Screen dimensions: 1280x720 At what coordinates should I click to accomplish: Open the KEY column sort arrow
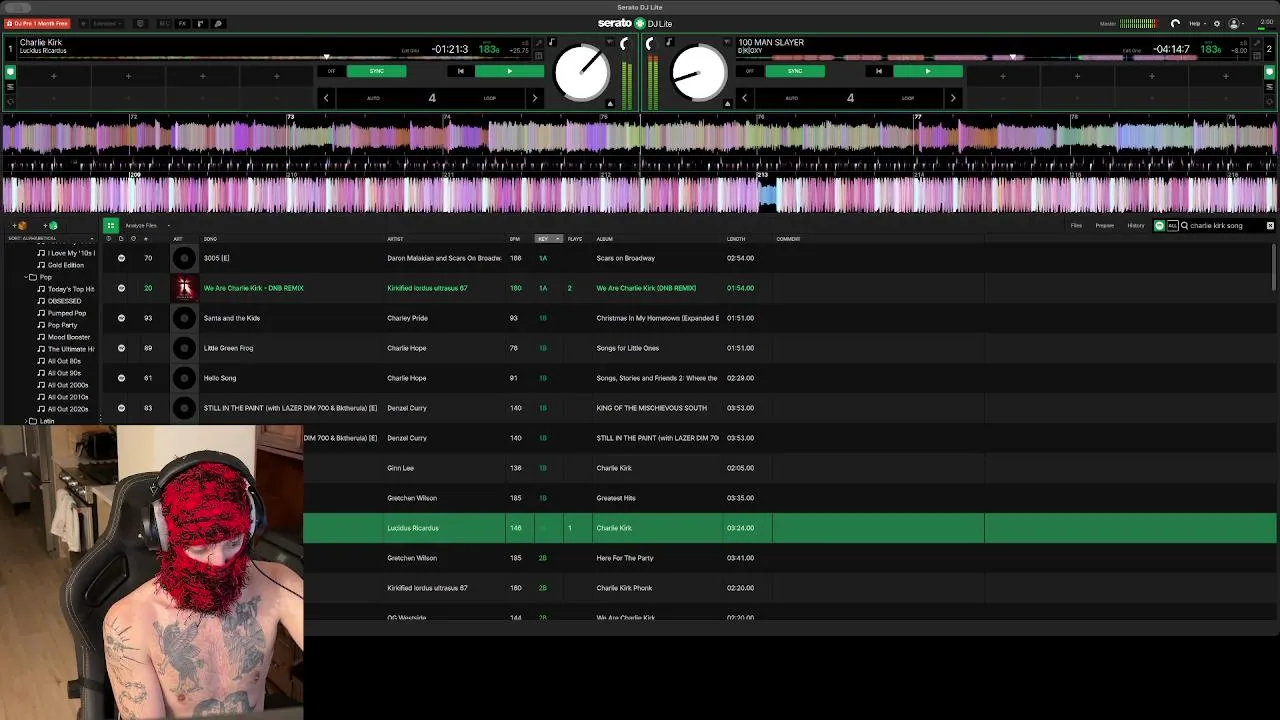[x=557, y=239]
